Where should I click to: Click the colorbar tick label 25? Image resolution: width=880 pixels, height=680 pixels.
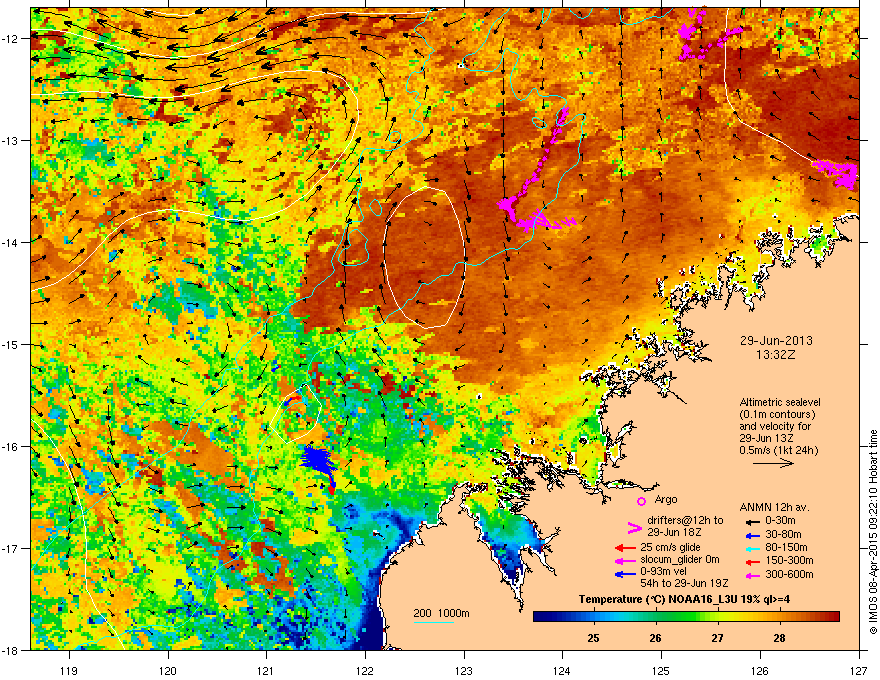(x=594, y=638)
